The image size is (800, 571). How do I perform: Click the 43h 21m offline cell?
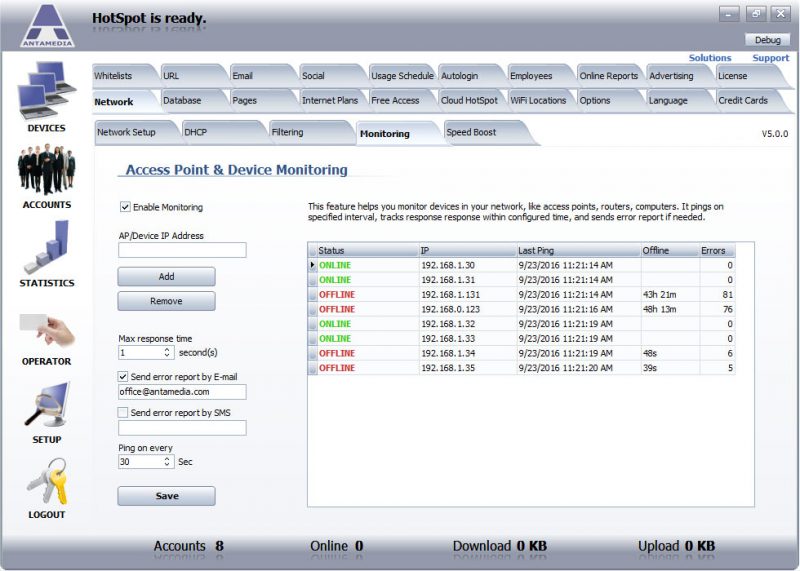(670, 294)
